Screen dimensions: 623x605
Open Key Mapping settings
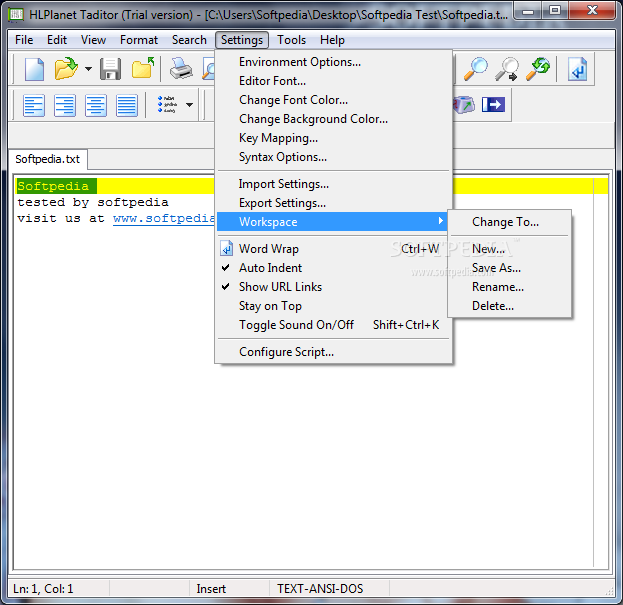point(333,138)
